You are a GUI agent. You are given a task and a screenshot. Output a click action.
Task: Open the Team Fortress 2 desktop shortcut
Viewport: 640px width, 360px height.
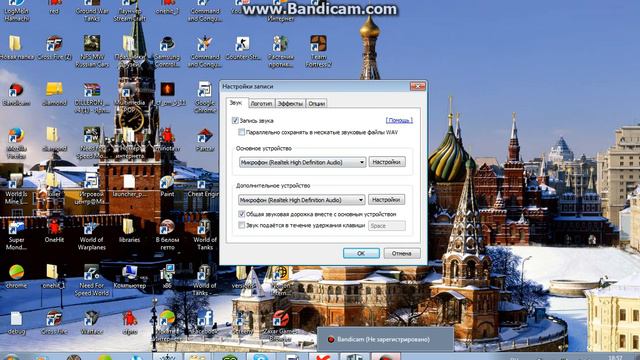[318, 51]
